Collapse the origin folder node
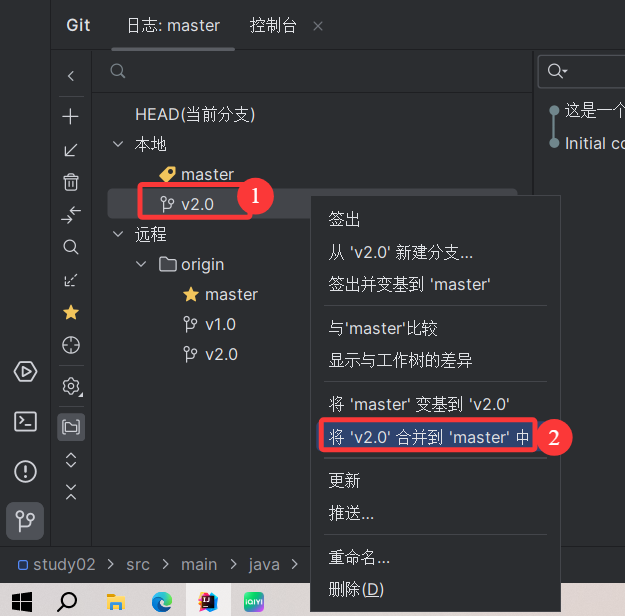625x616 pixels. pyautogui.click(x=141, y=264)
